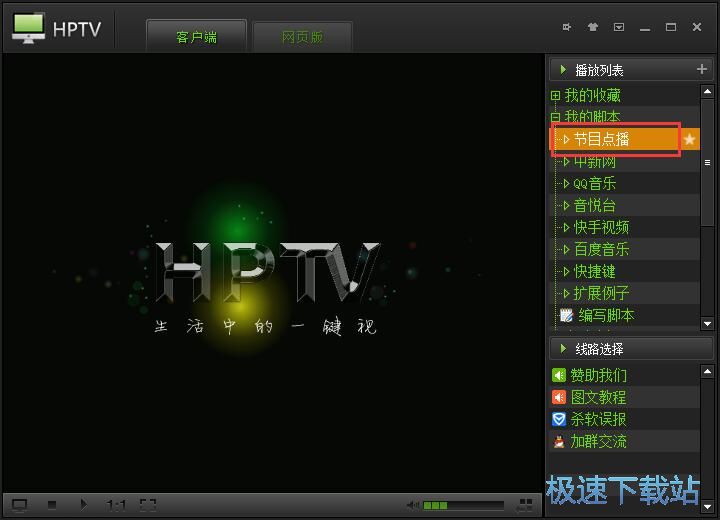Image resolution: width=720 pixels, height=520 pixels.
Task: Click the play triangle before QQ音乐
Action: (566, 183)
